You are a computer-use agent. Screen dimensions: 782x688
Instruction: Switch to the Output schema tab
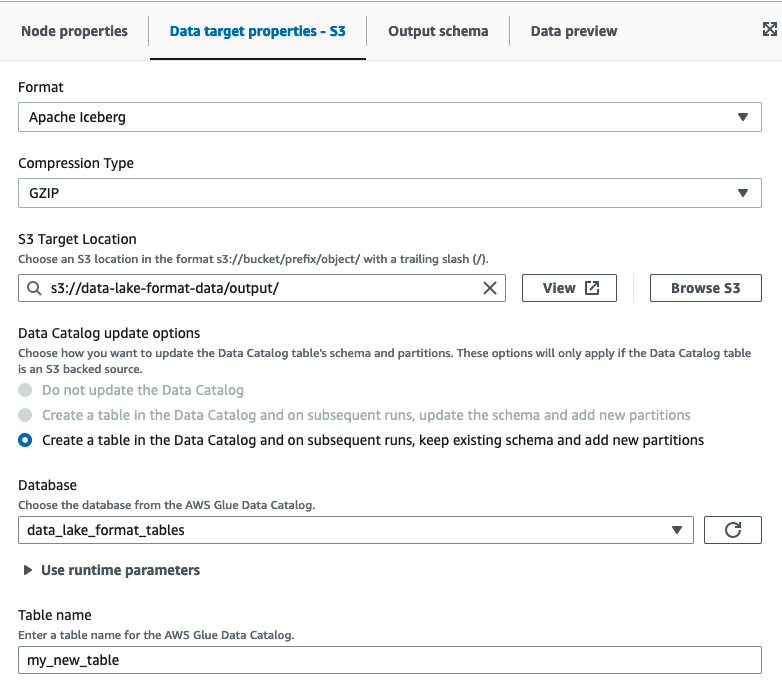pyautogui.click(x=438, y=31)
